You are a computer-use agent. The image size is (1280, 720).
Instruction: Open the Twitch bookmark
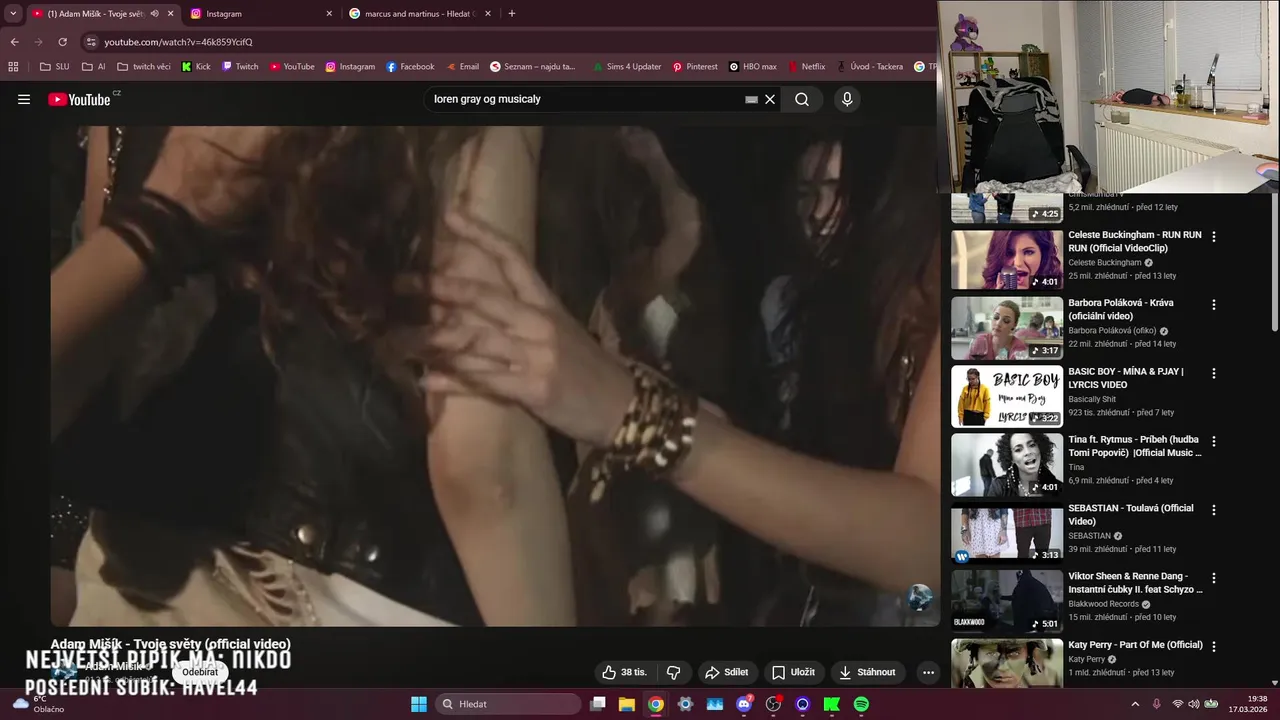click(240, 67)
